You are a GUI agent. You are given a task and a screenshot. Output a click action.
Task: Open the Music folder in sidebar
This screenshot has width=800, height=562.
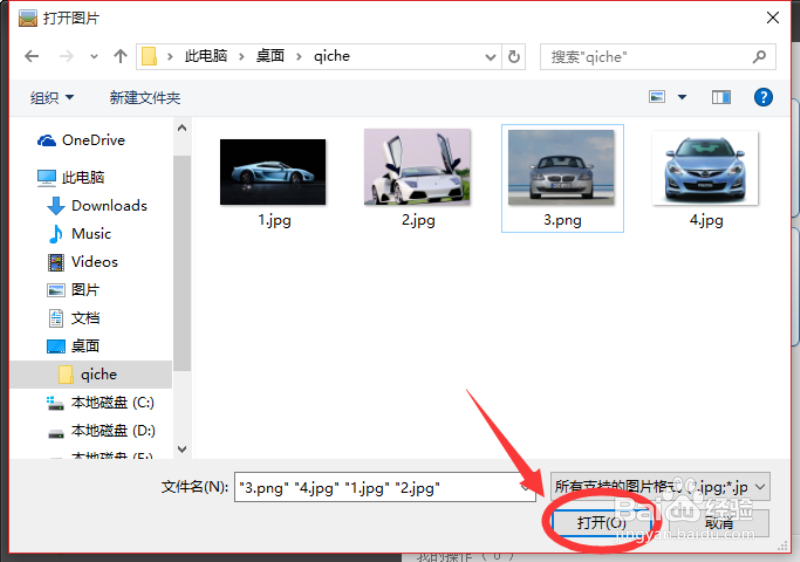click(x=80, y=234)
